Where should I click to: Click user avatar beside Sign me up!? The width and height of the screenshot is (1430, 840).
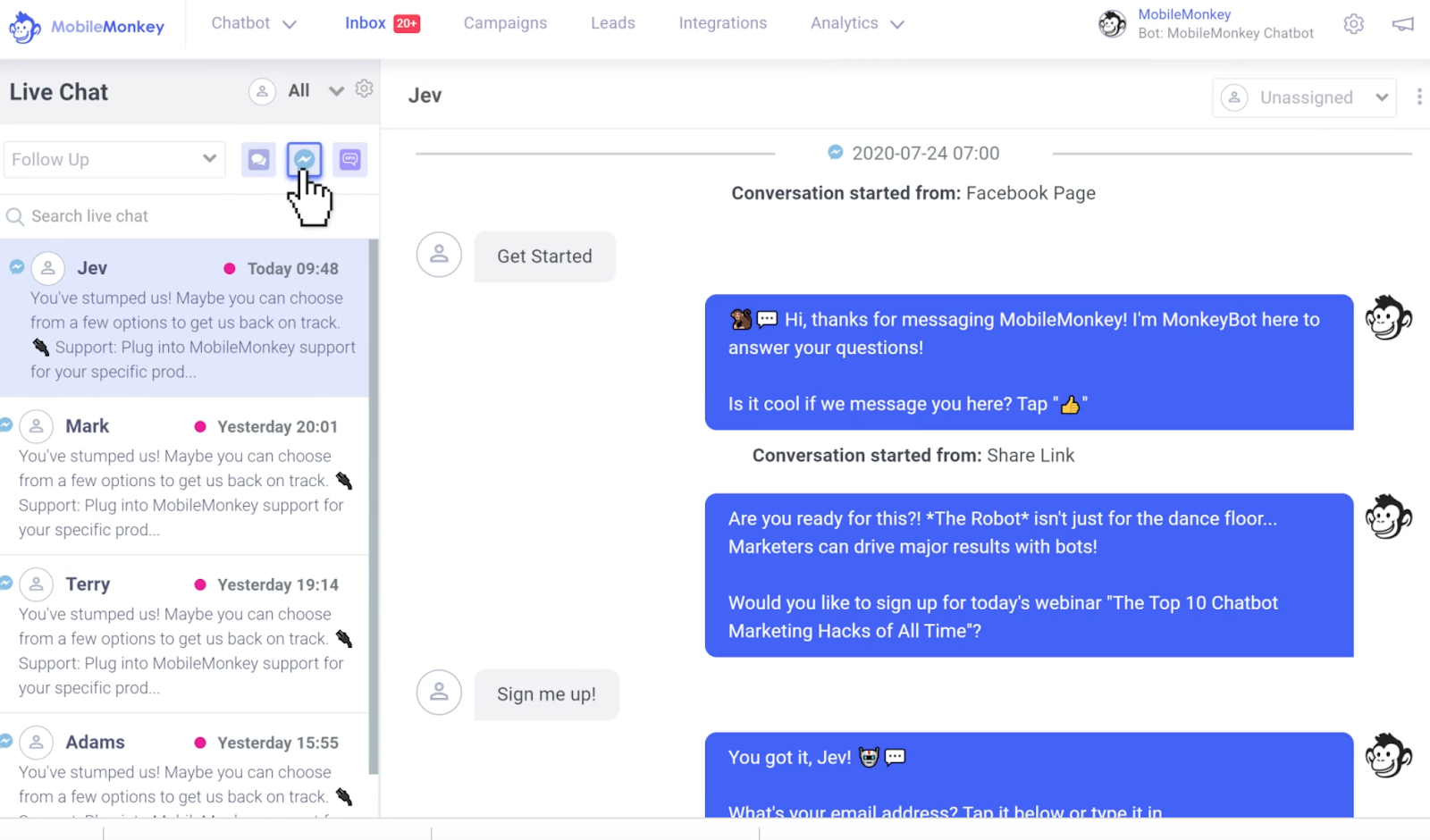439,693
